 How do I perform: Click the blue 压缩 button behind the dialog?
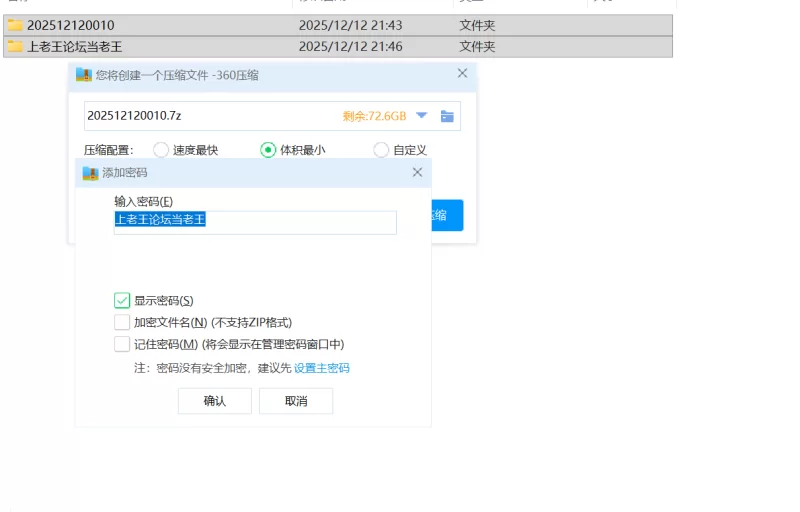(x=447, y=215)
